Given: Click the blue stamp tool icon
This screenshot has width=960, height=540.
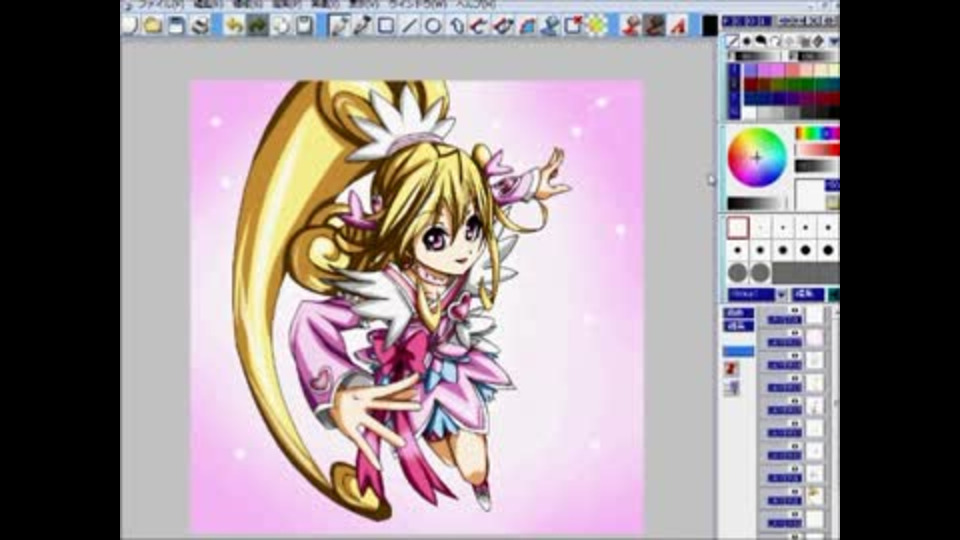Looking at the screenshot, I should [x=549, y=25].
